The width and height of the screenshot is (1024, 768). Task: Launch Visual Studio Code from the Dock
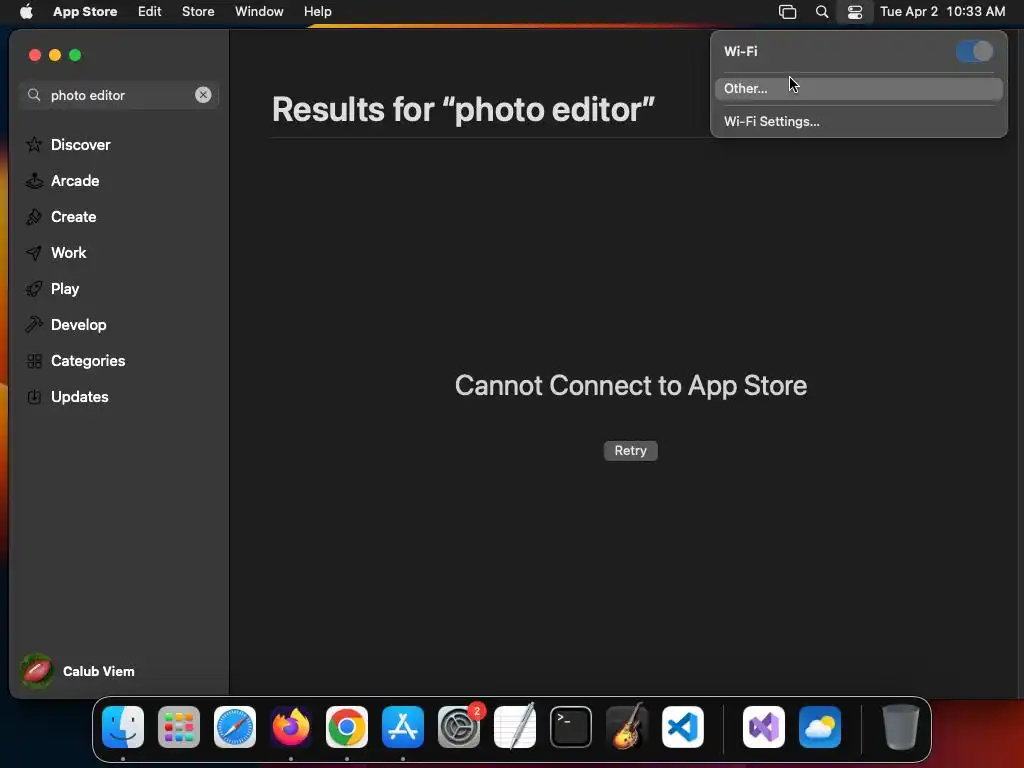coord(683,727)
